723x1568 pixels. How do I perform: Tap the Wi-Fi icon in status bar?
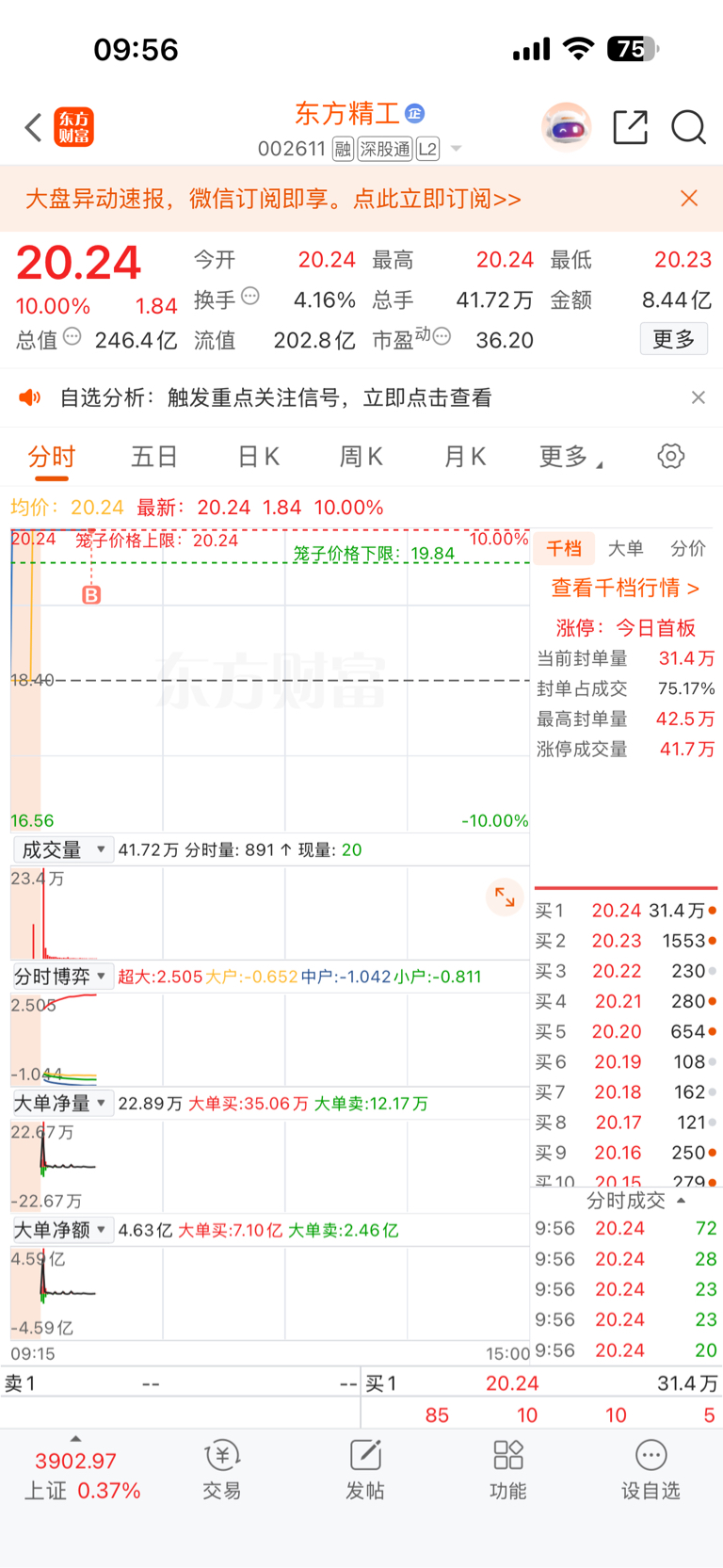coord(578,49)
